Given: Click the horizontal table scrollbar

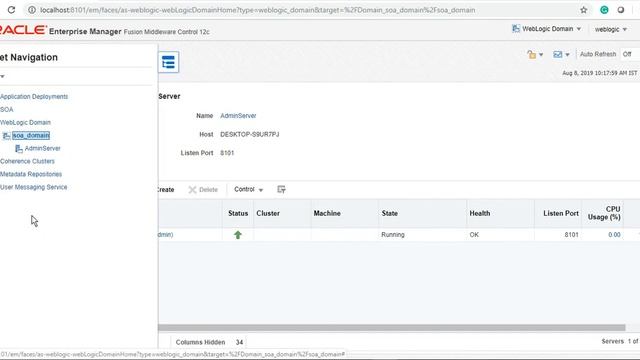Looking at the screenshot, I should point(392,328).
